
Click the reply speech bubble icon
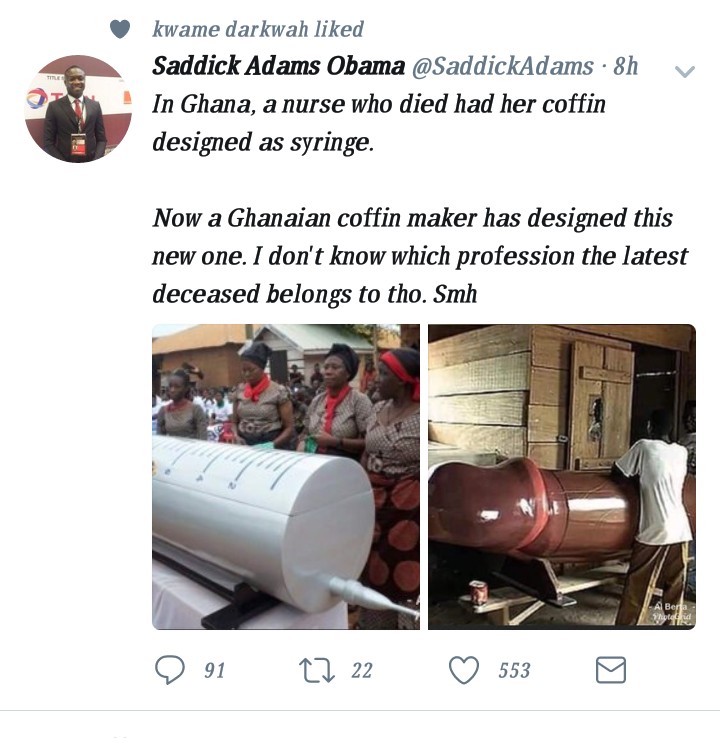(x=170, y=669)
